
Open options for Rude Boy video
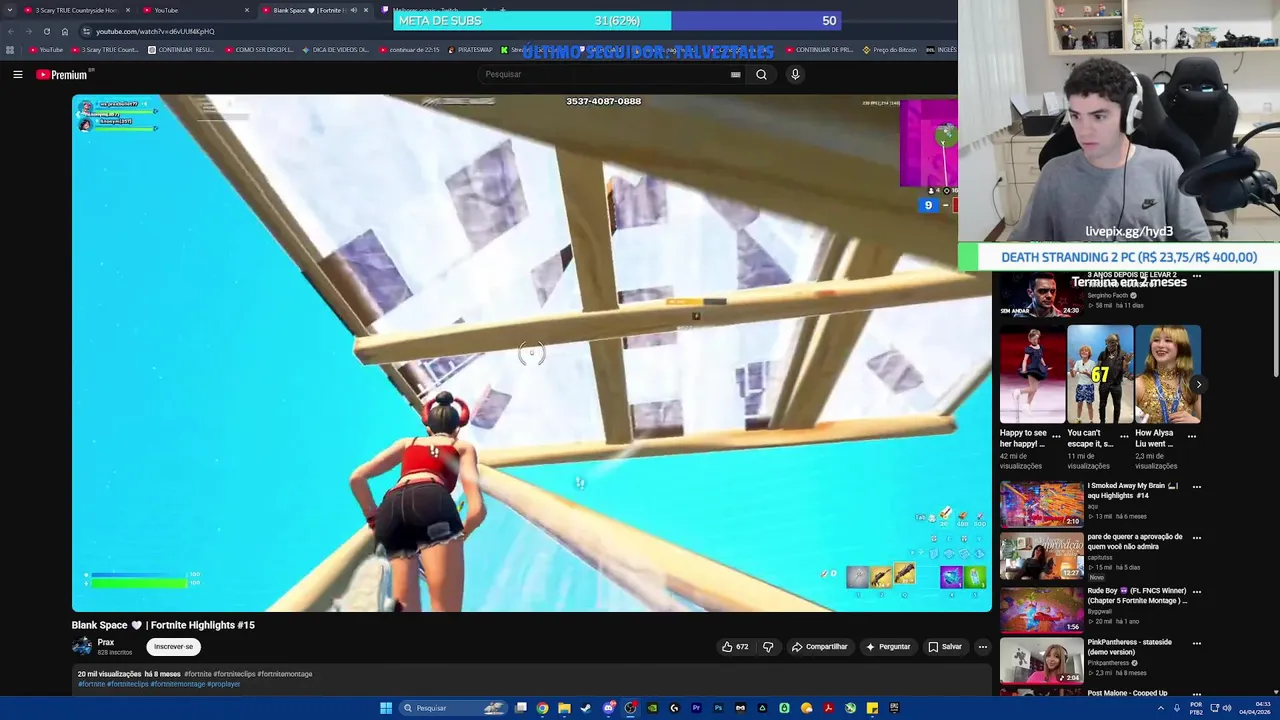point(1196,592)
